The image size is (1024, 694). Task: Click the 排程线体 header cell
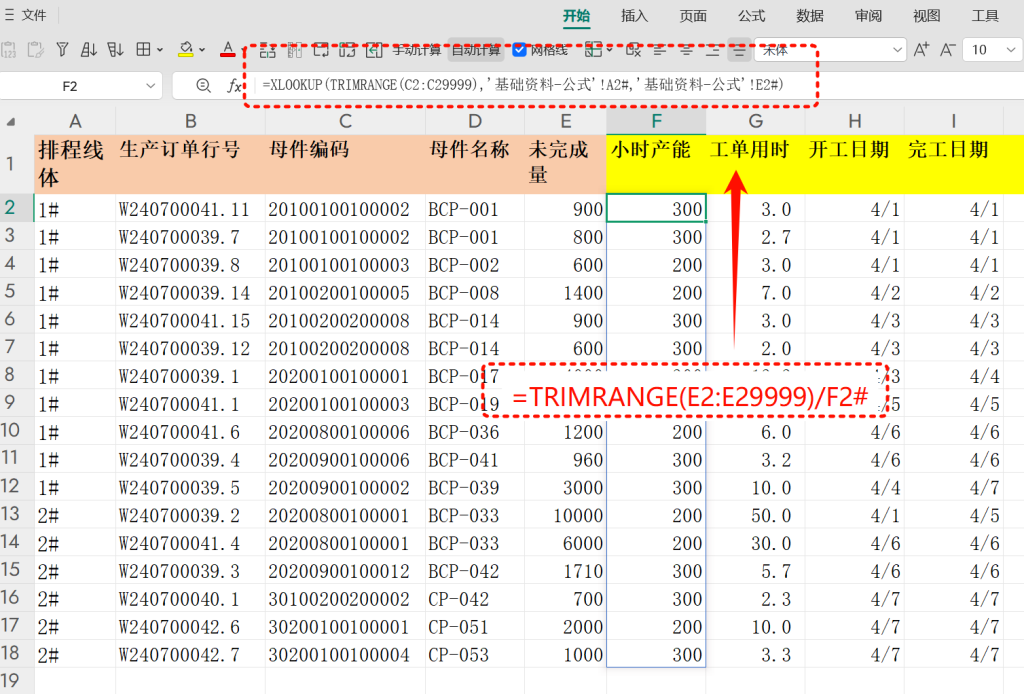(x=75, y=164)
